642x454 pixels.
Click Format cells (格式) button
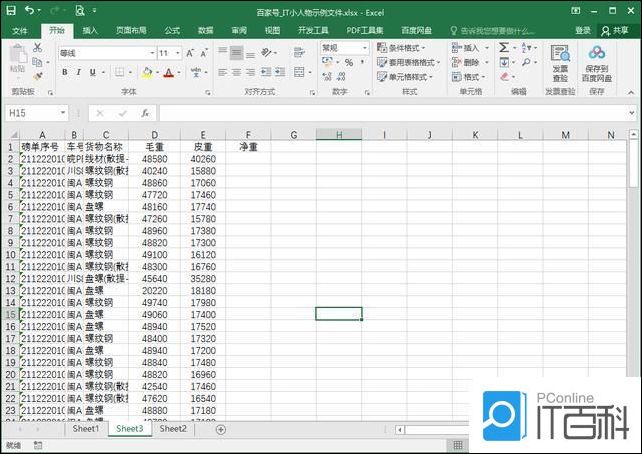click(x=469, y=77)
